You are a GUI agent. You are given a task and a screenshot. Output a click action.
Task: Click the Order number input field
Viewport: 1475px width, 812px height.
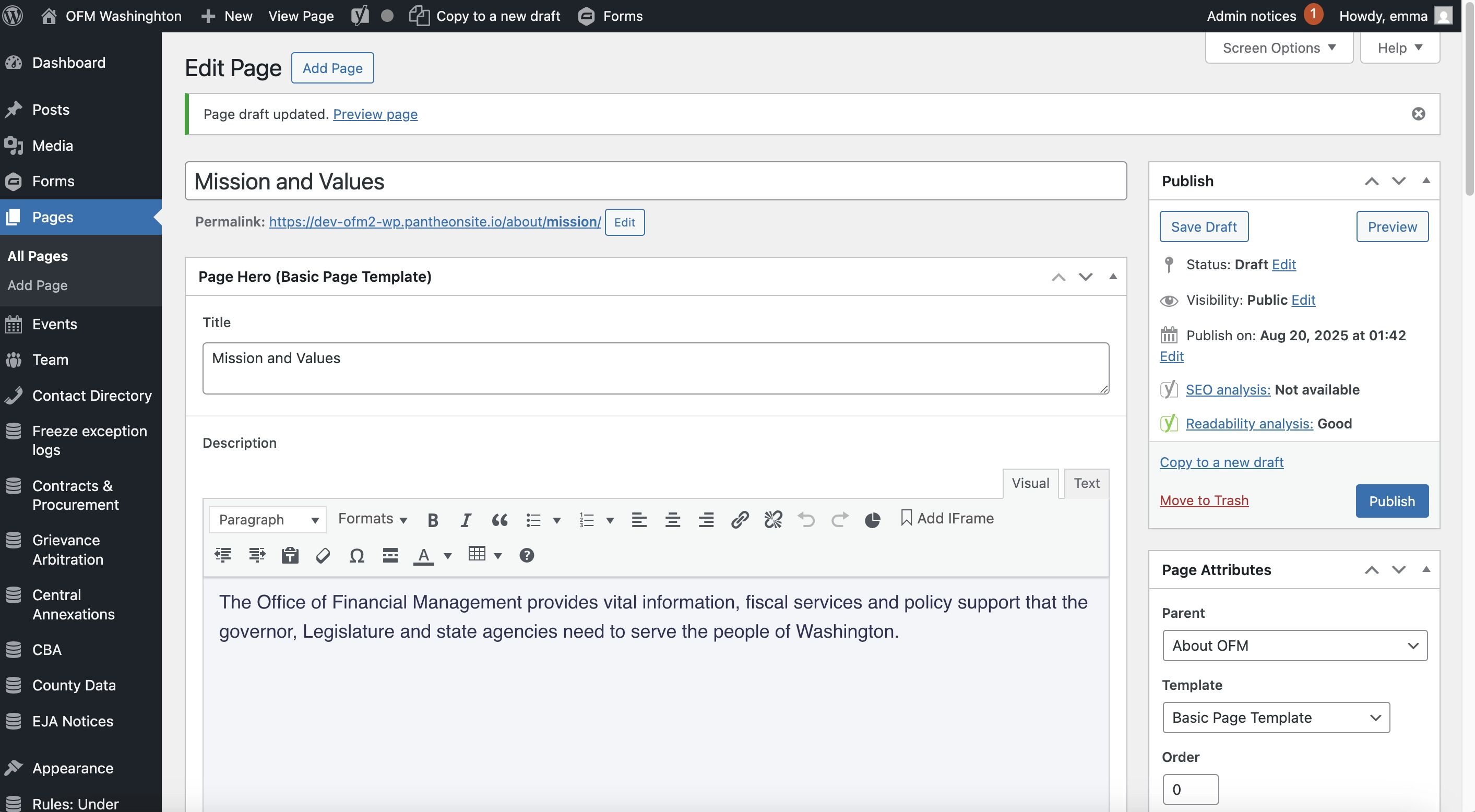tap(1190, 790)
